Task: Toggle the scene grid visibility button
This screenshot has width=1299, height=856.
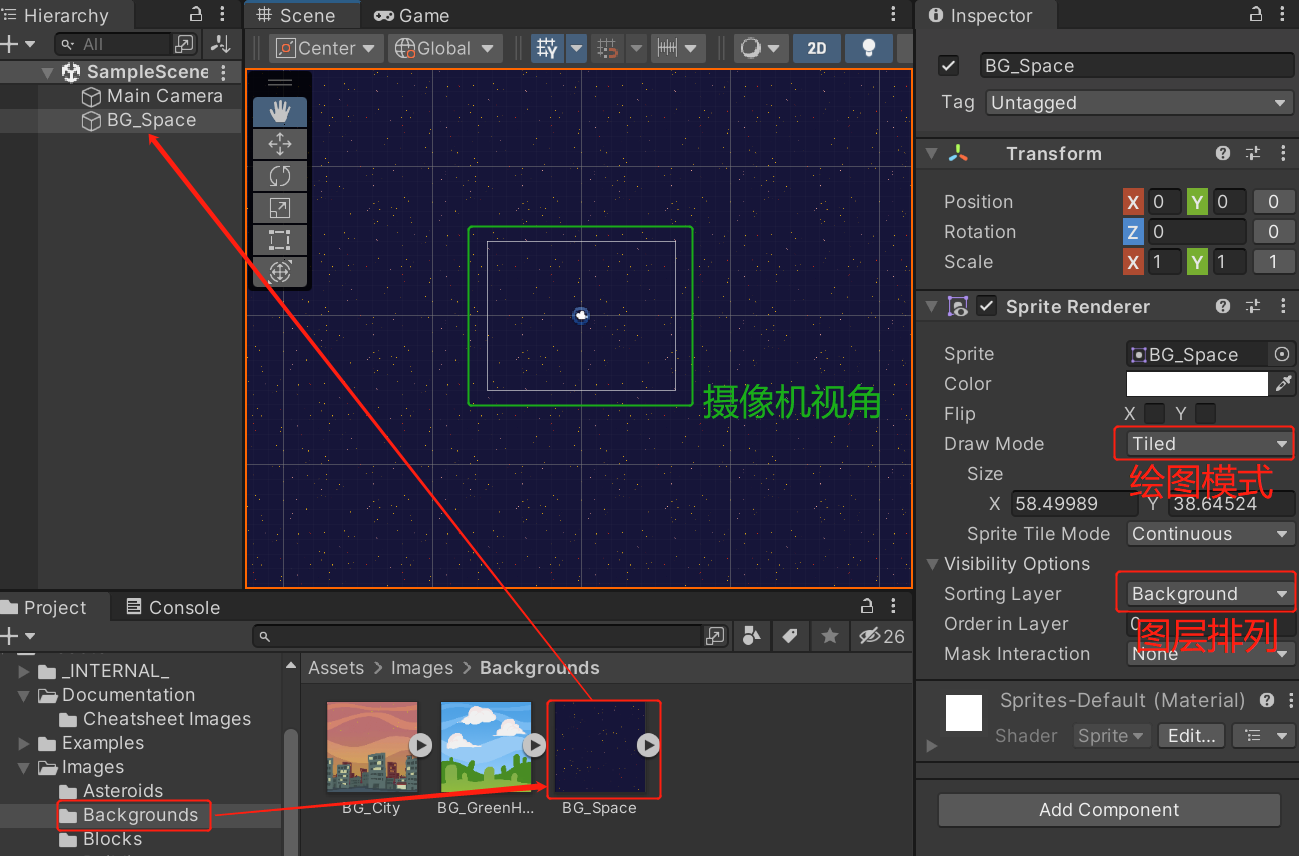Action: [x=547, y=48]
